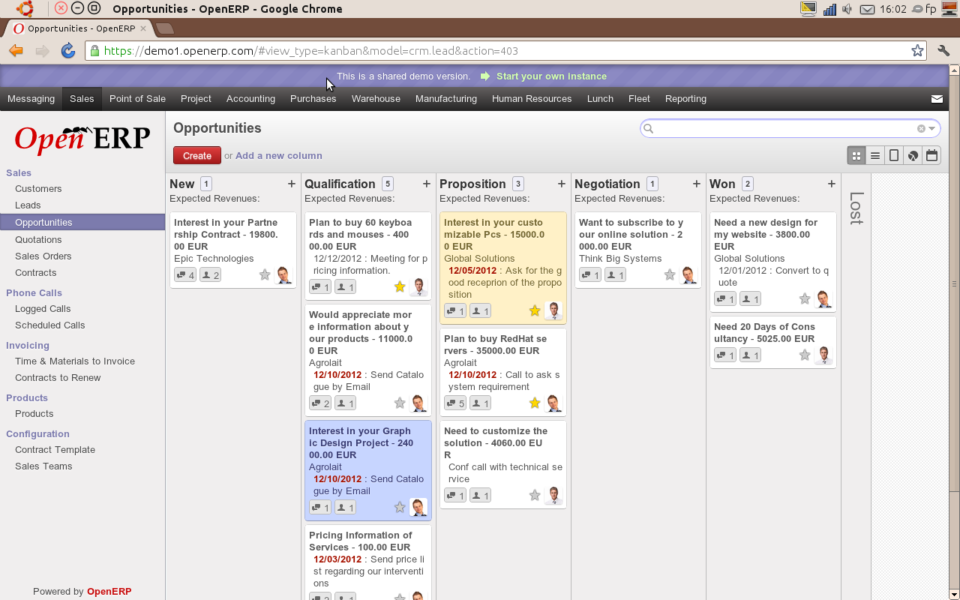Open the Human Resources menu
The image size is (960, 600).
pyautogui.click(x=531, y=99)
